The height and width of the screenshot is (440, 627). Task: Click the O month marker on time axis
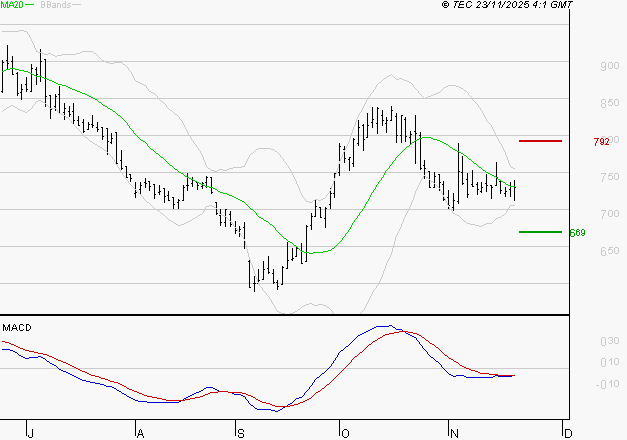coord(345,434)
